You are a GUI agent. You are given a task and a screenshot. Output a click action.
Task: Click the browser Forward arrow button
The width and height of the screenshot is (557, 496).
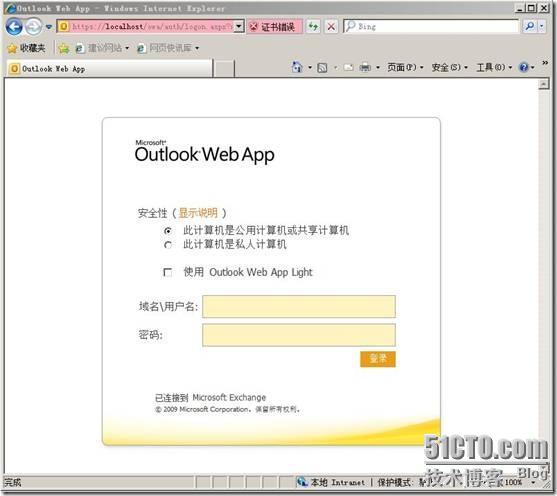[x=34, y=27]
